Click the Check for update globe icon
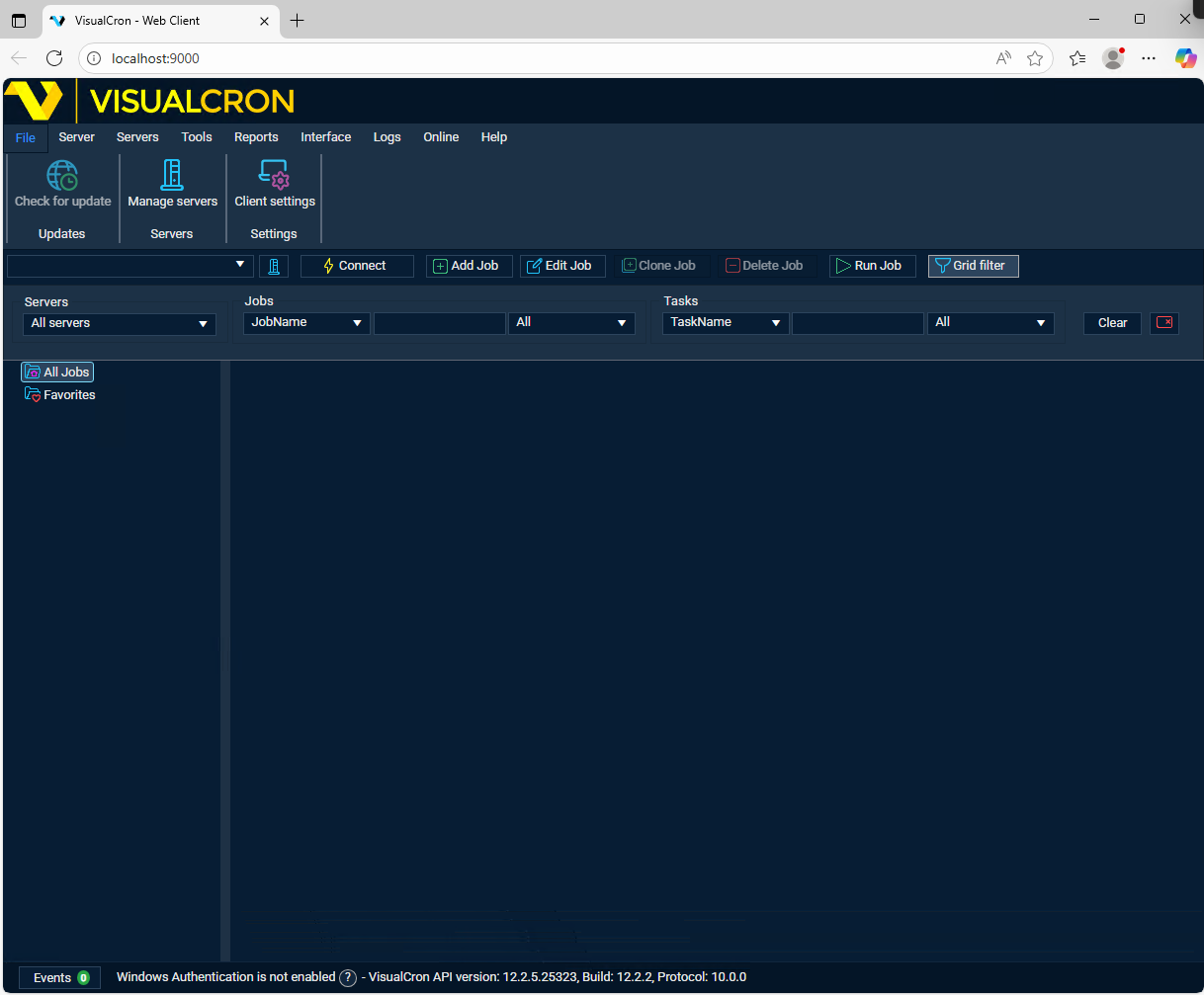The width and height of the screenshot is (1204, 995). [x=62, y=176]
